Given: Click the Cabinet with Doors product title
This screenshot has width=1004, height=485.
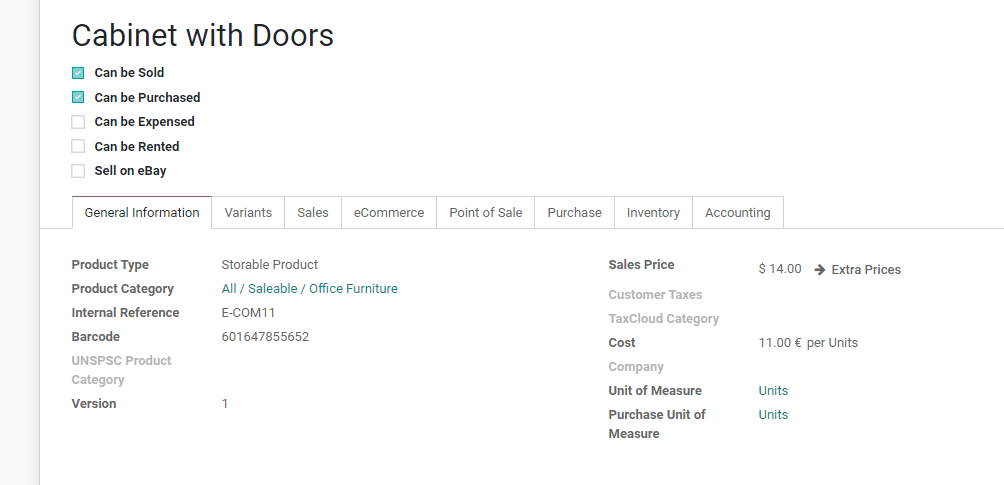Looking at the screenshot, I should tap(203, 36).
